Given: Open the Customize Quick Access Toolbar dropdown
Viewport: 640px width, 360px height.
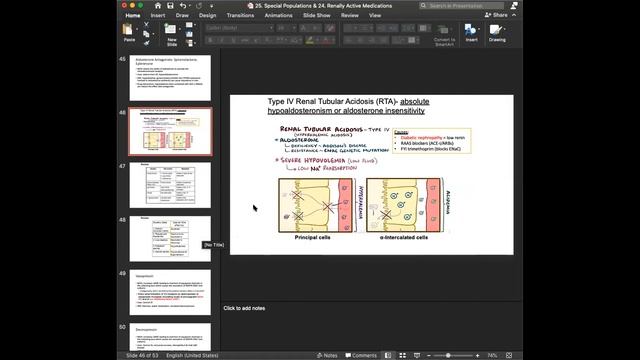Looking at the screenshot, I should [x=211, y=6].
